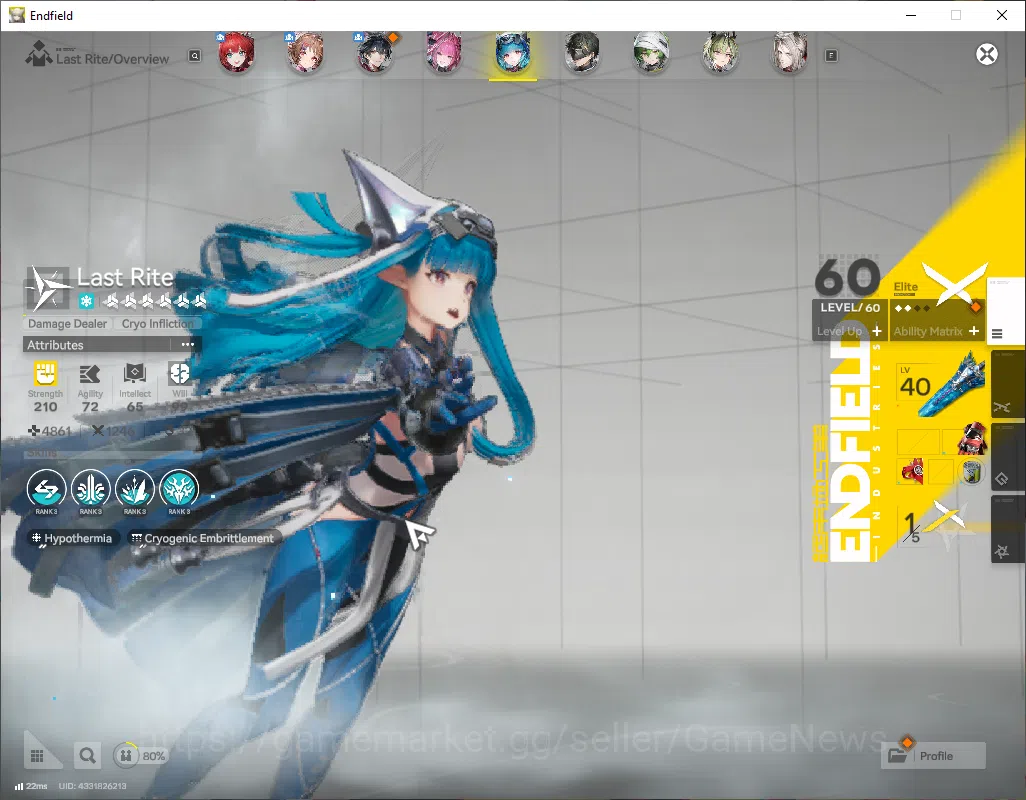
Task: Click the LEVEL/60 label
Action: (850, 307)
